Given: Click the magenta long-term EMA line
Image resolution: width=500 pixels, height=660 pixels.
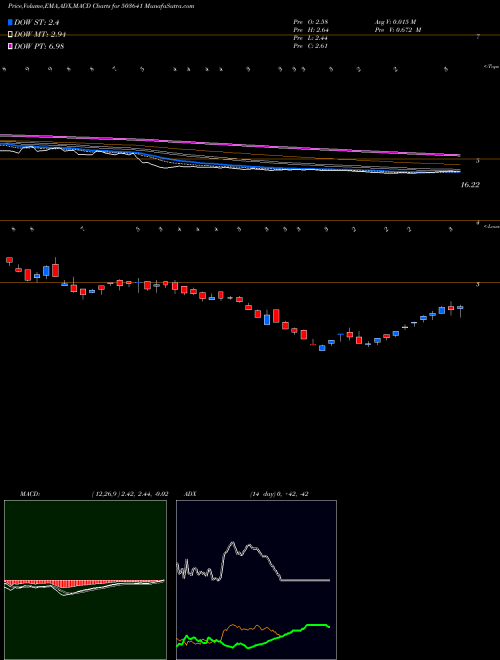Looking at the screenshot, I should [229, 144].
